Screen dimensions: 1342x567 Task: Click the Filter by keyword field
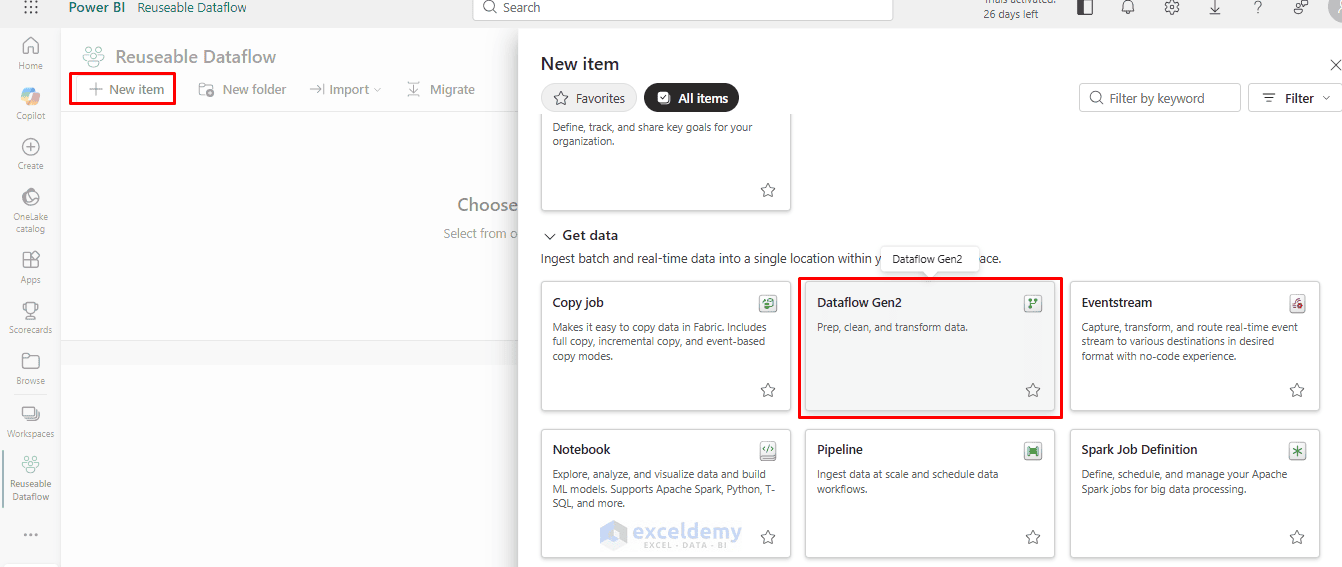tap(1160, 98)
